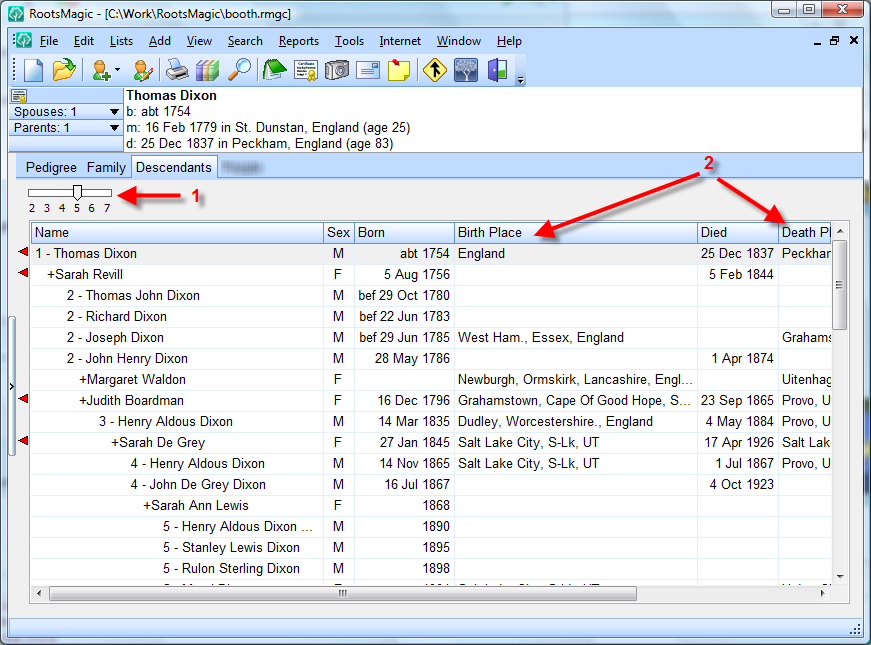
Task: Click the red marker beside Sarah Revill row
Action: (23, 273)
